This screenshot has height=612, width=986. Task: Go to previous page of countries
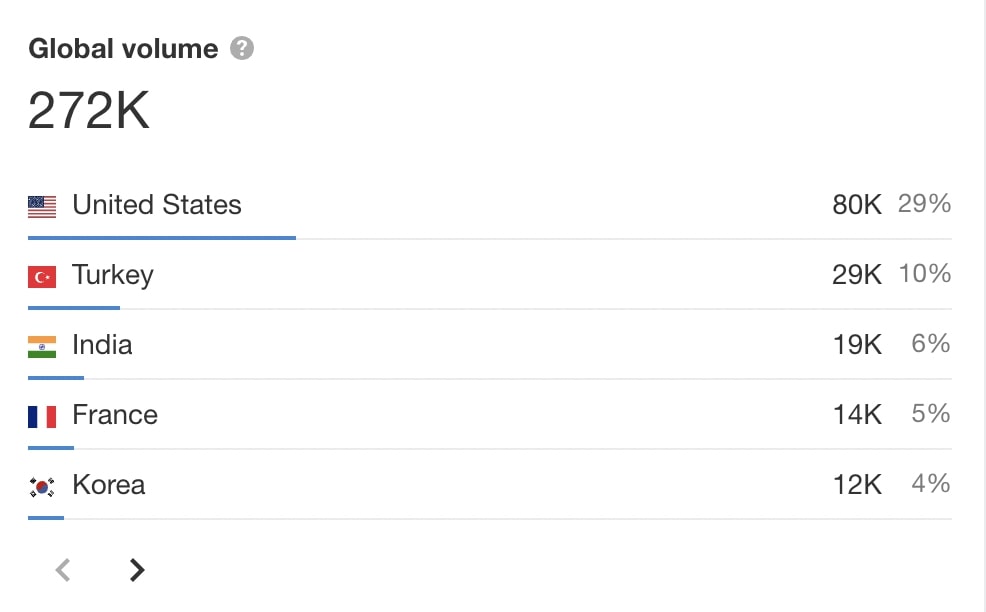[63, 570]
